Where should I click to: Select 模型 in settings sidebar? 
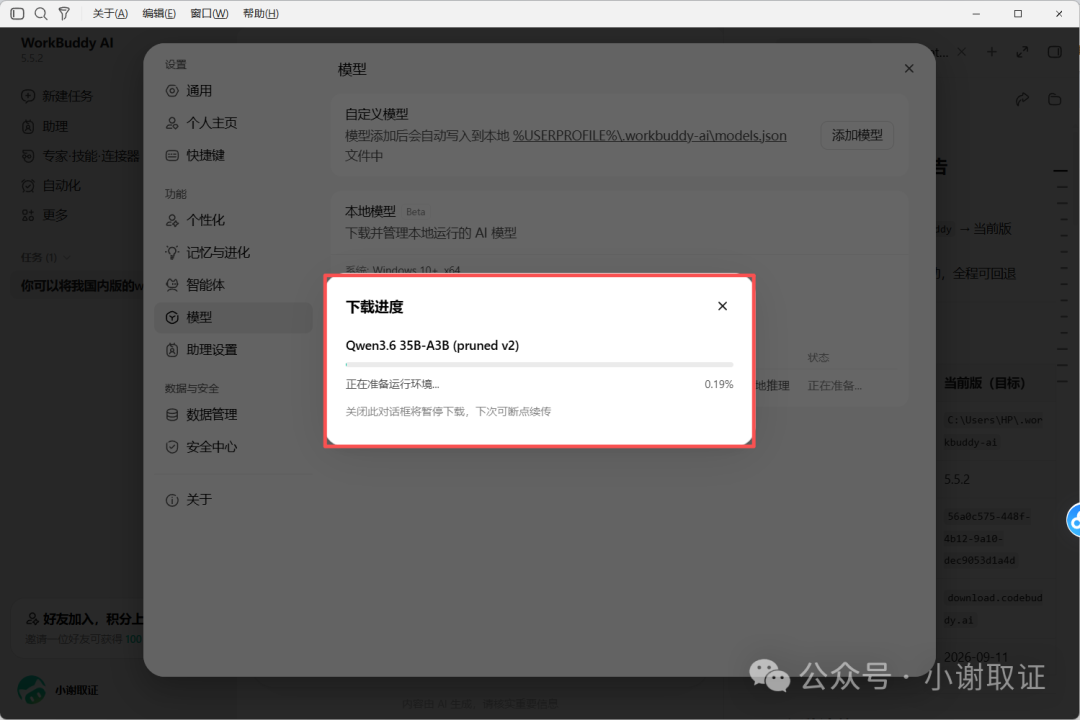click(233, 317)
